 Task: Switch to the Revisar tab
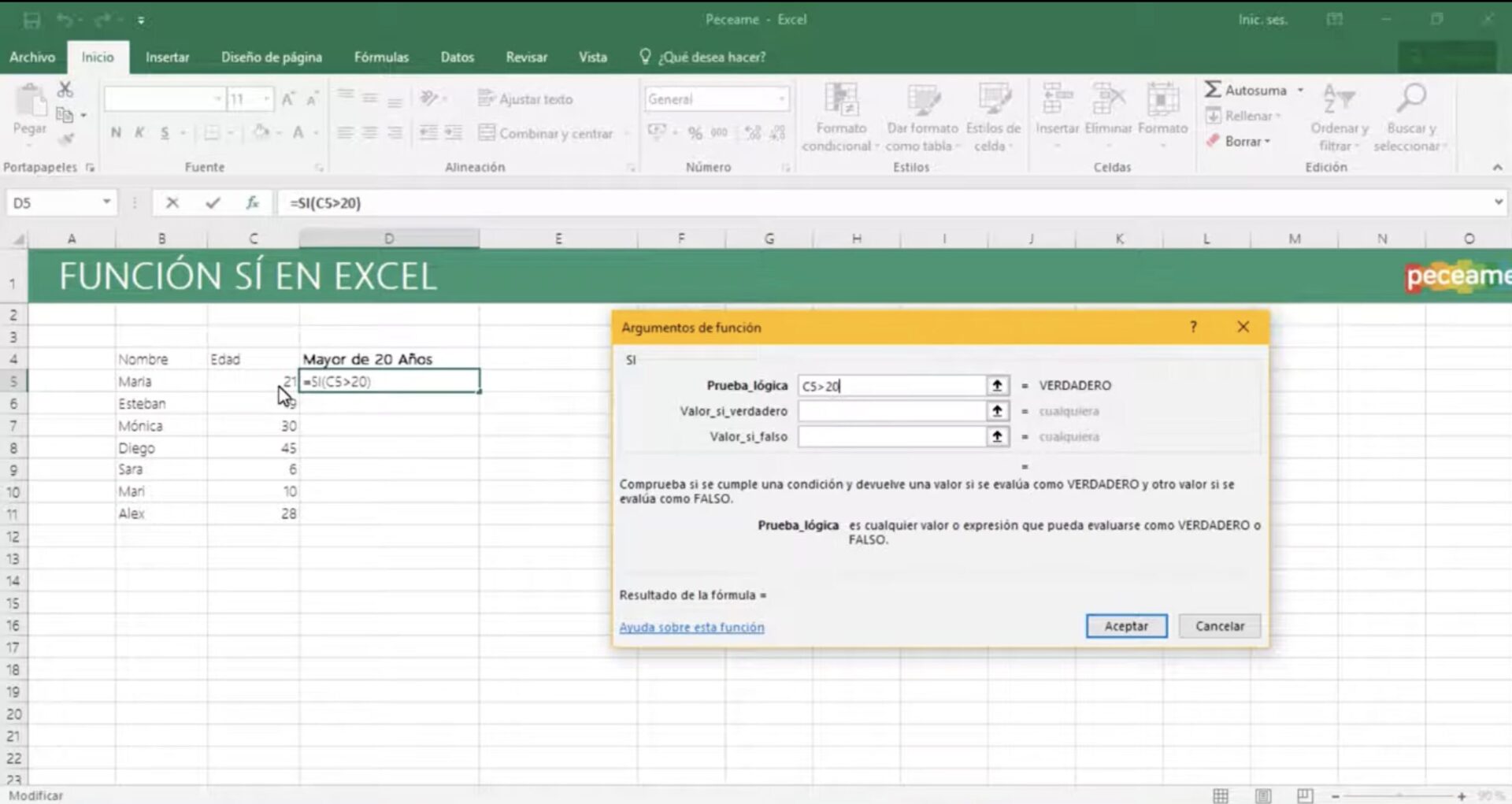coord(526,57)
